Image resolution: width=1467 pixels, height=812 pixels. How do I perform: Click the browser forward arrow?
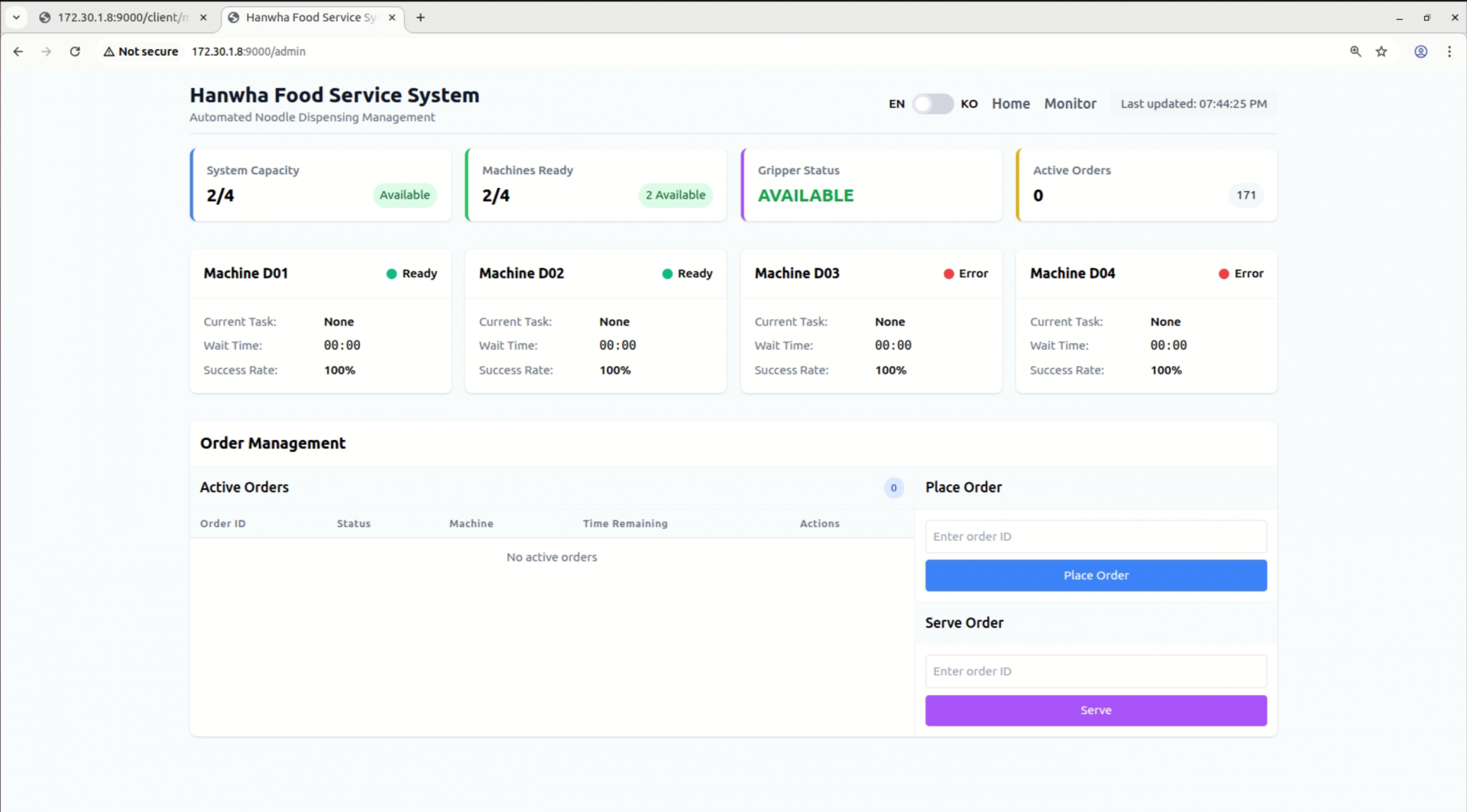pyautogui.click(x=47, y=51)
